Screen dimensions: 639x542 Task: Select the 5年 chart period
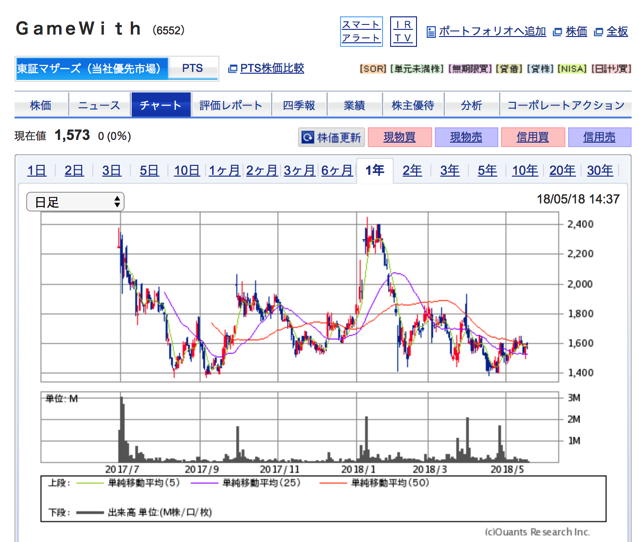pos(487,170)
